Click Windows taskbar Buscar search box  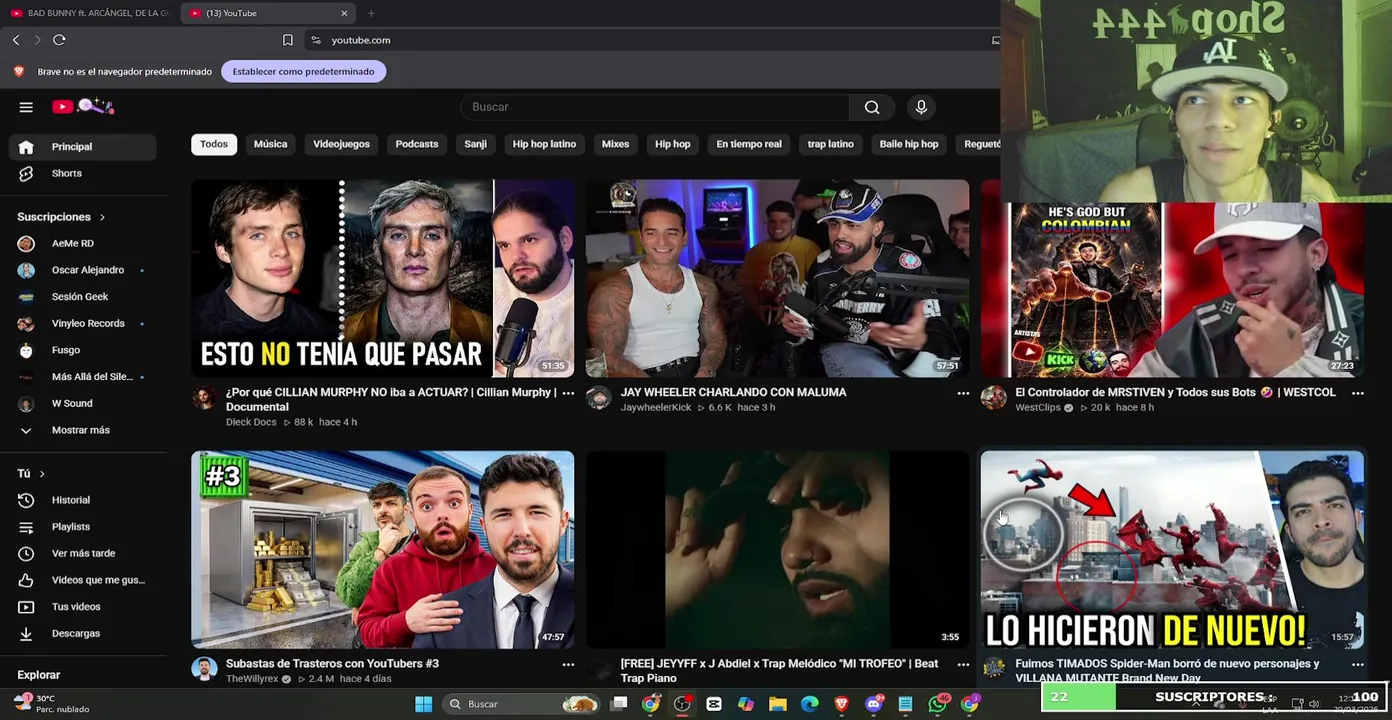[520, 704]
